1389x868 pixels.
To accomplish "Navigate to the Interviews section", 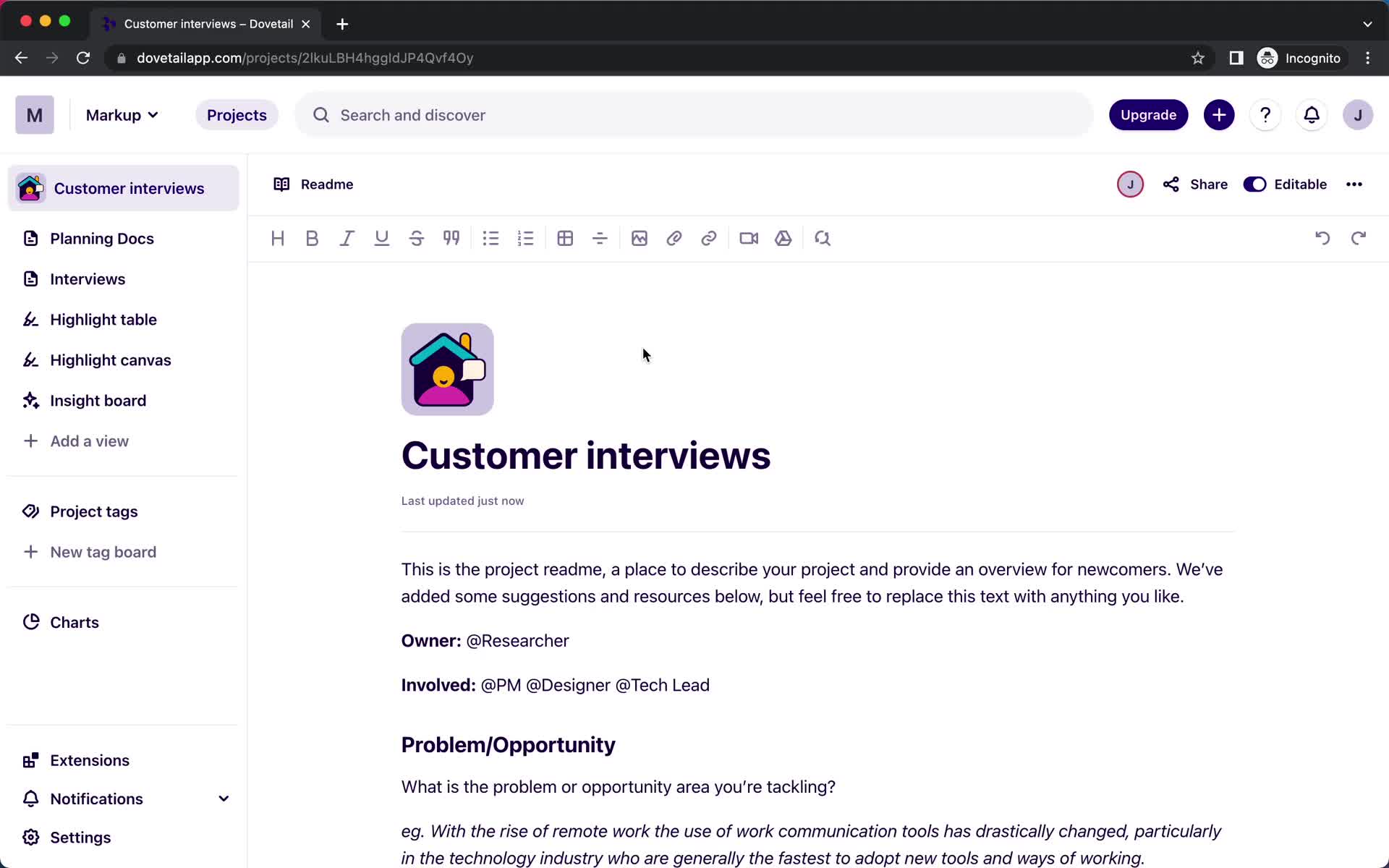I will tap(87, 279).
